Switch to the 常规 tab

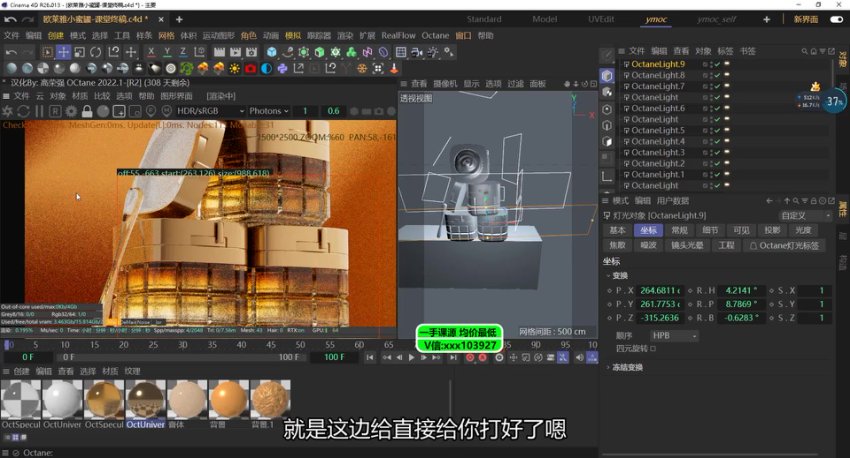pyautogui.click(x=679, y=230)
